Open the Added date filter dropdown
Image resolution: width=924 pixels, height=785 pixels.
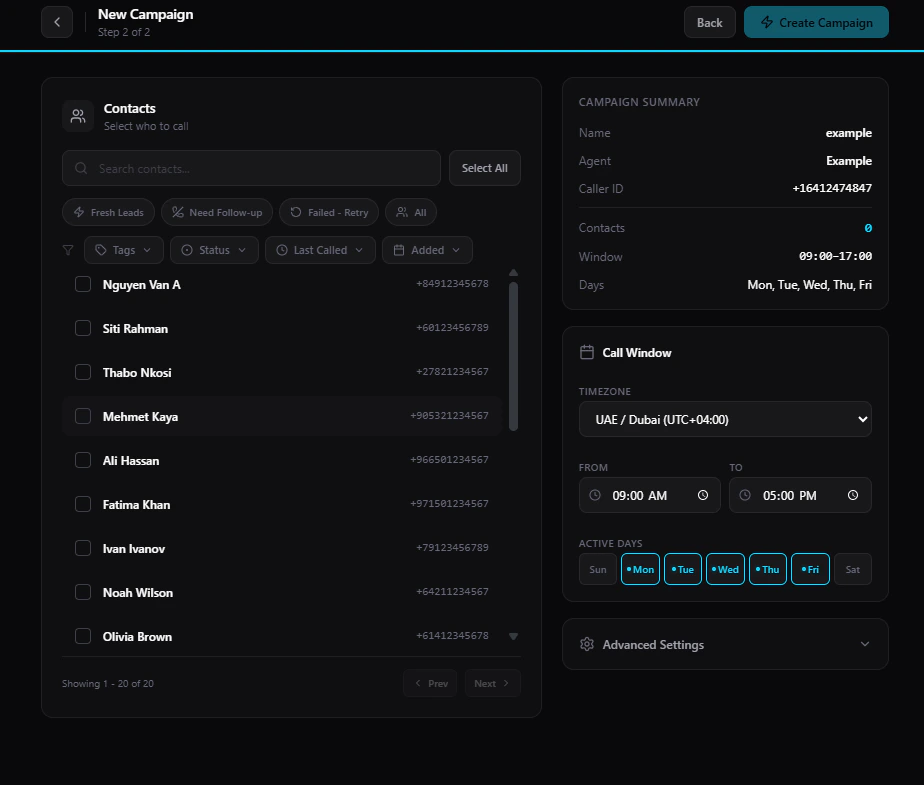427,250
